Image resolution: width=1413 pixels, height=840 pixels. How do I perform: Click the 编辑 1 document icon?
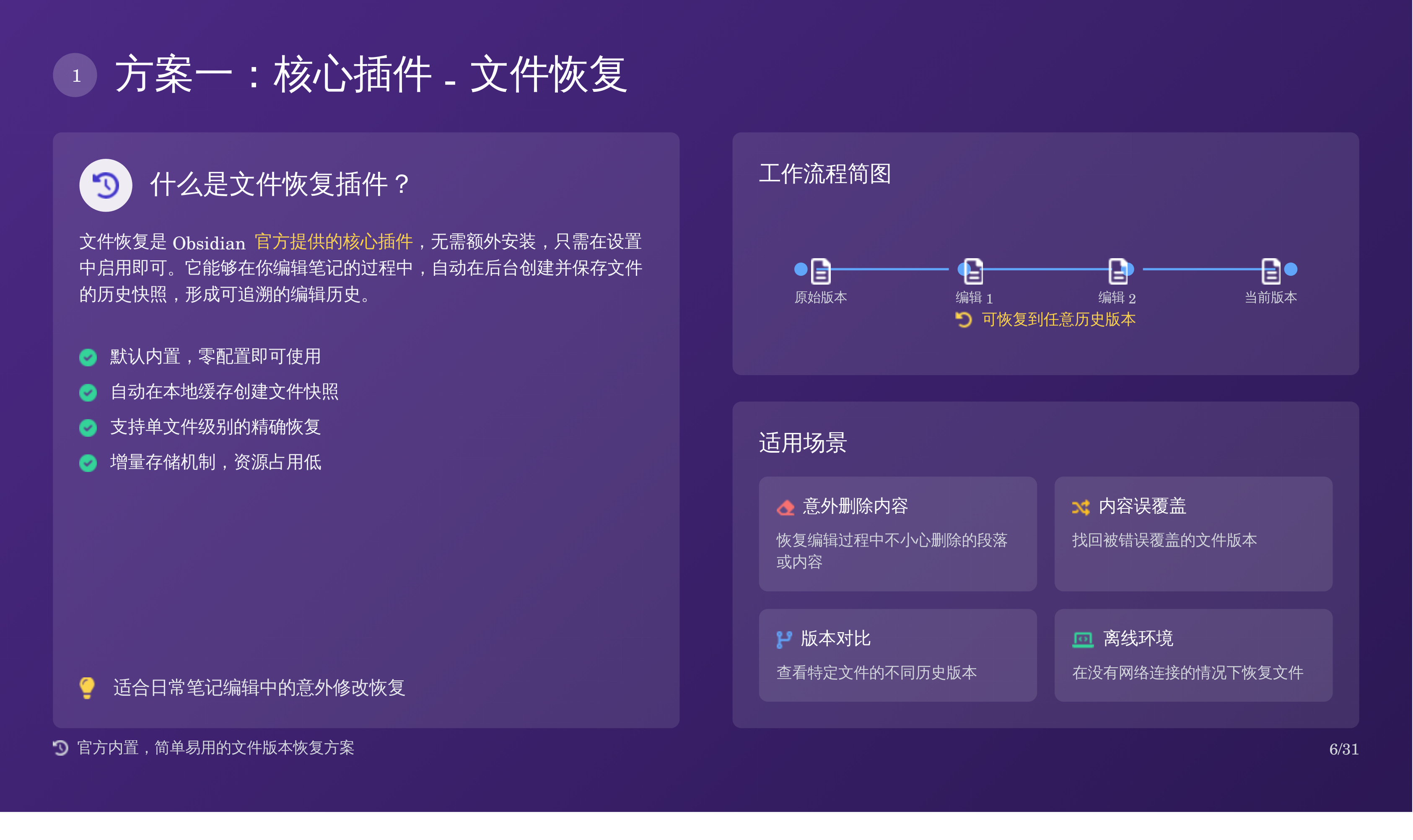tap(973, 271)
